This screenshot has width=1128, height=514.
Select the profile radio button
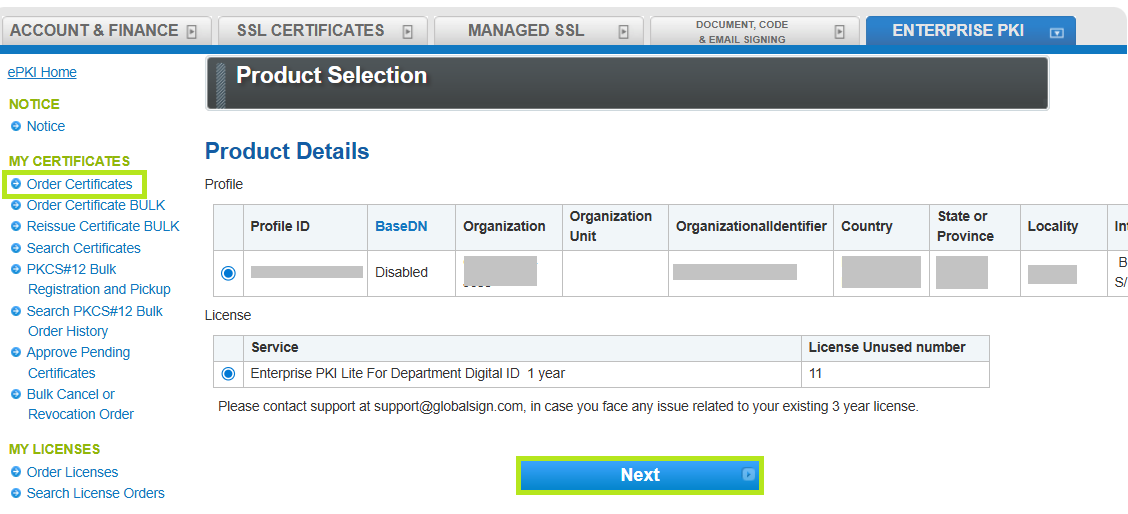pos(228,273)
